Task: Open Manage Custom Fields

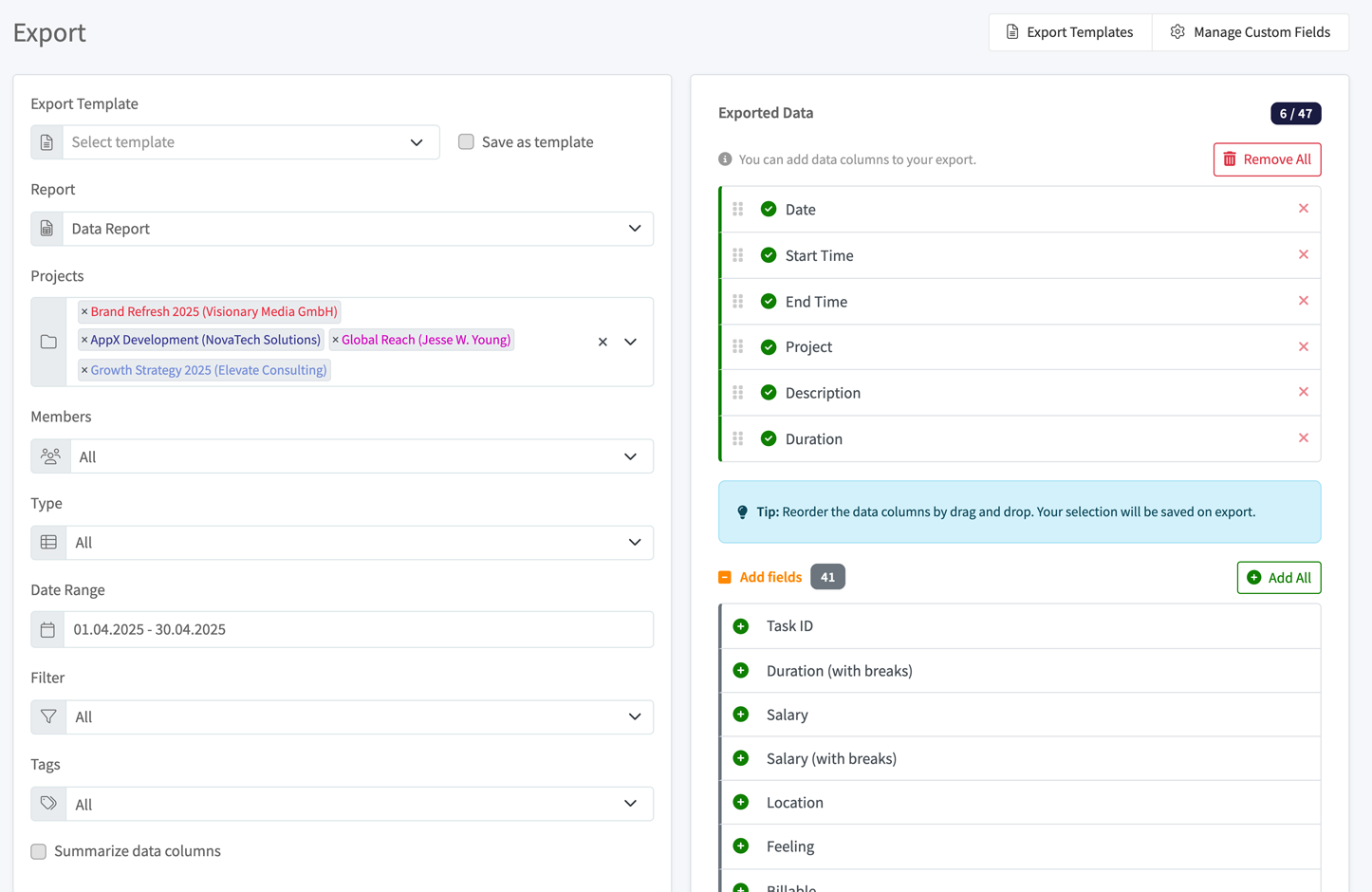Action: click(x=1251, y=31)
